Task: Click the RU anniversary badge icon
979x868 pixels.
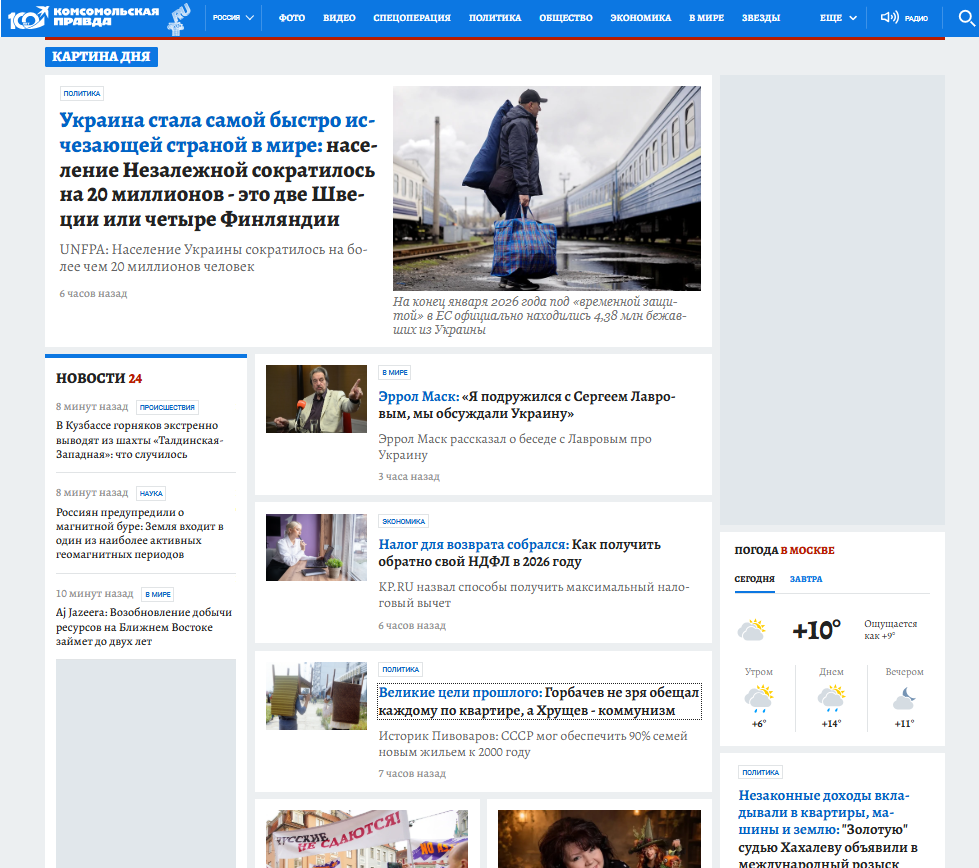Action: click(180, 17)
